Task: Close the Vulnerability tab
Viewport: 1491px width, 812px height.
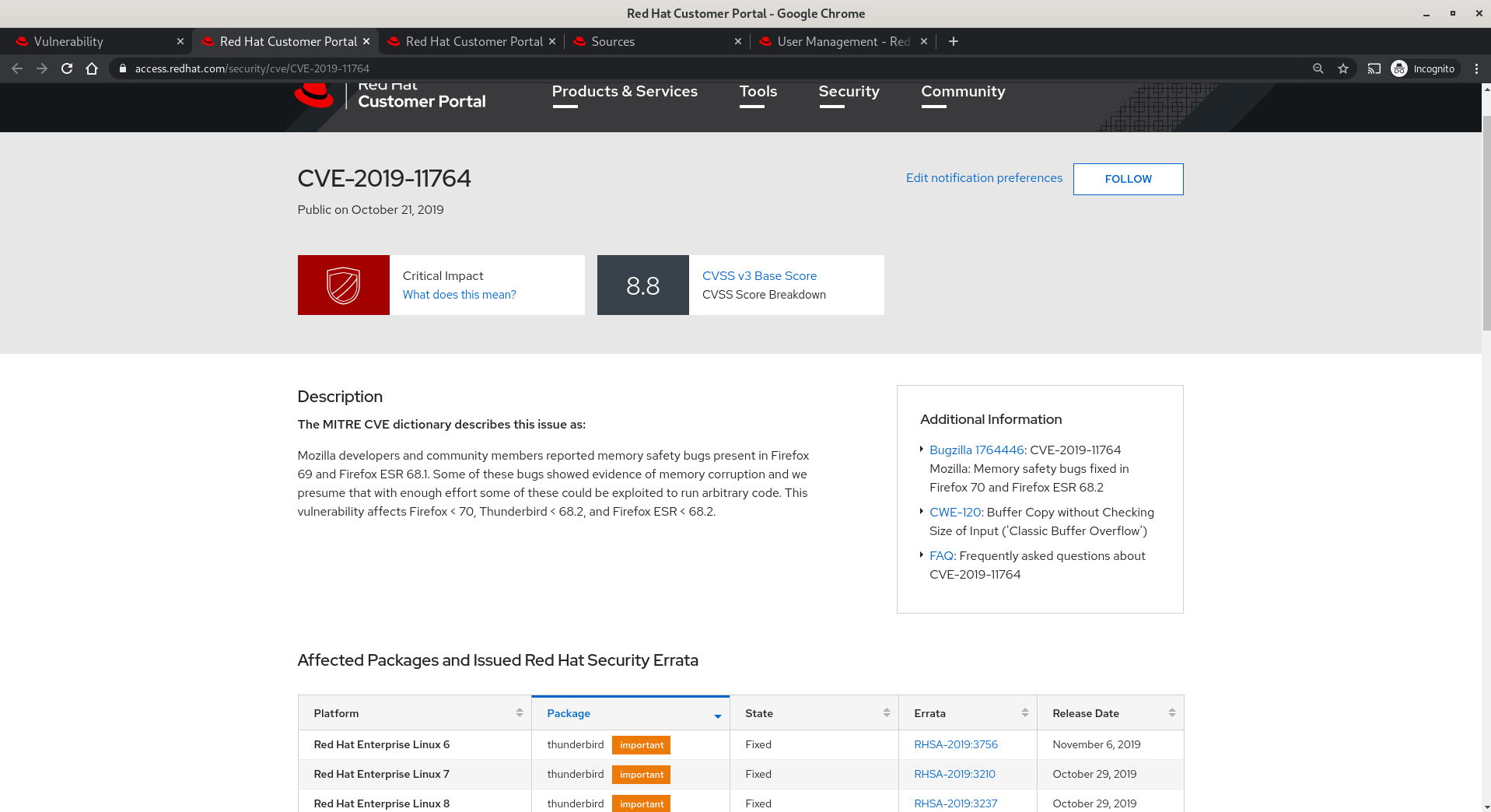Action: [180, 41]
